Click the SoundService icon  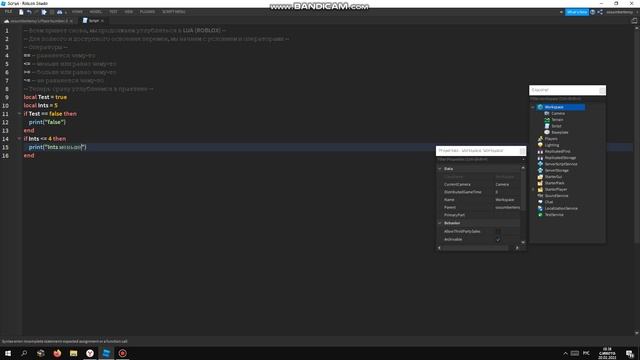tap(540, 196)
